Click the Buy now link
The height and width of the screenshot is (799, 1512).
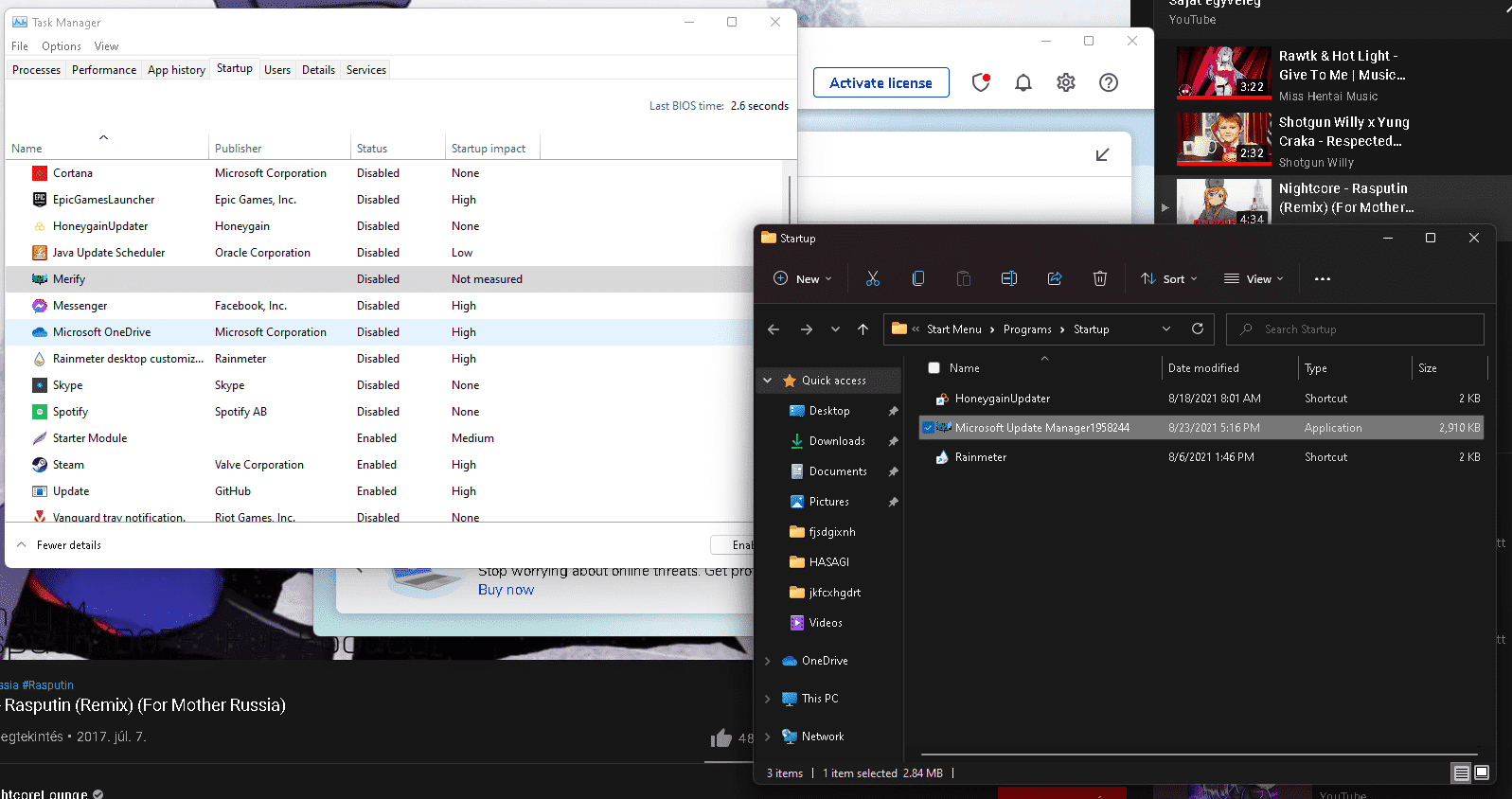click(506, 590)
